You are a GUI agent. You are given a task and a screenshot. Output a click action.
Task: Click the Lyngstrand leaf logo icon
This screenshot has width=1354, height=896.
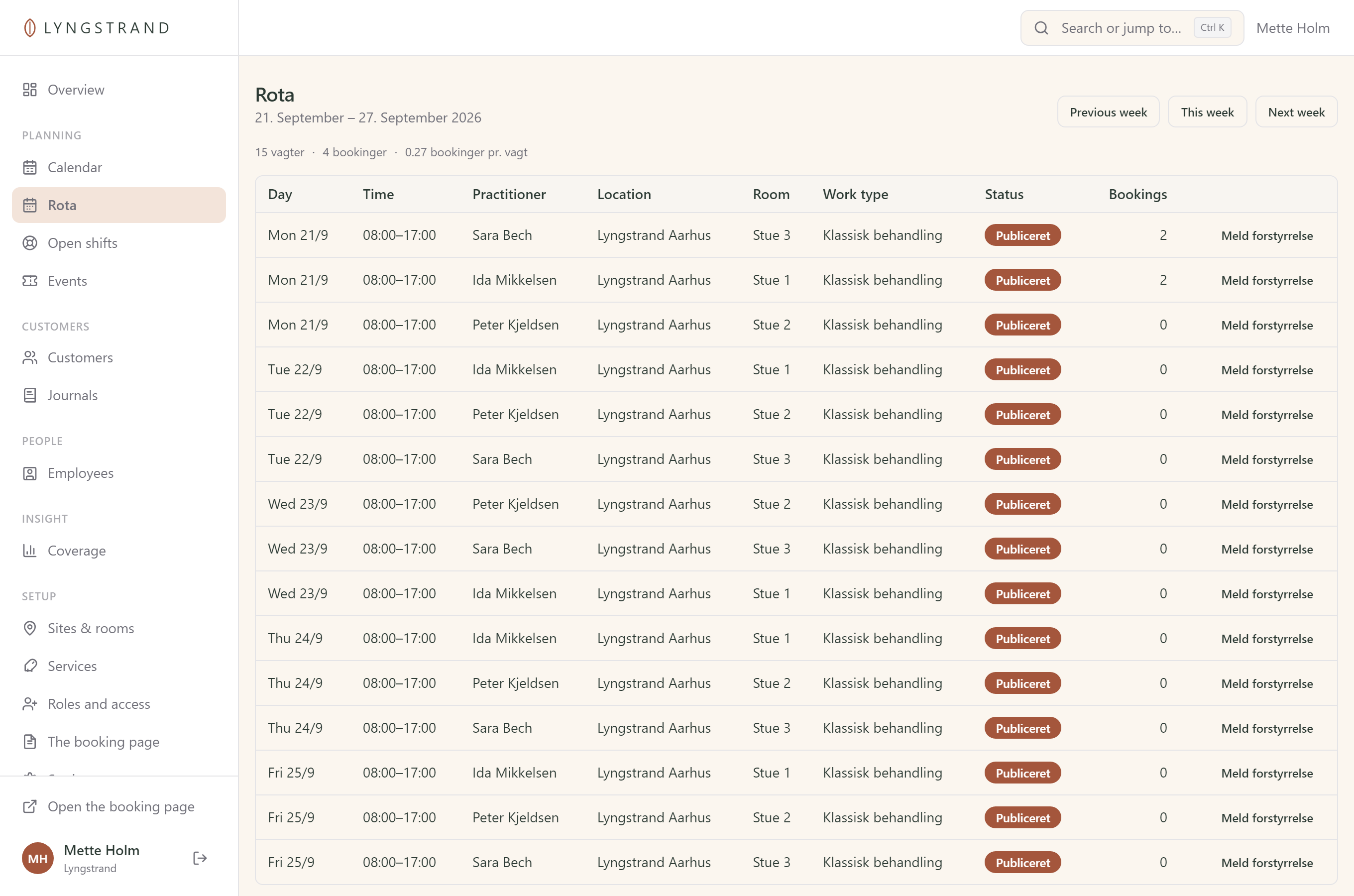(30, 27)
